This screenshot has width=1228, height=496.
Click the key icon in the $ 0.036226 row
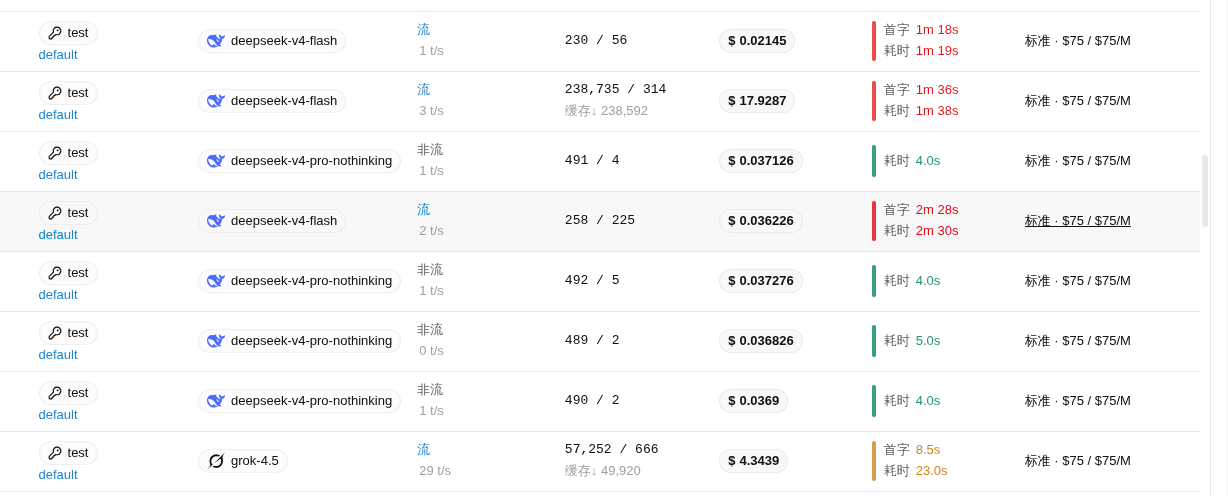55,213
